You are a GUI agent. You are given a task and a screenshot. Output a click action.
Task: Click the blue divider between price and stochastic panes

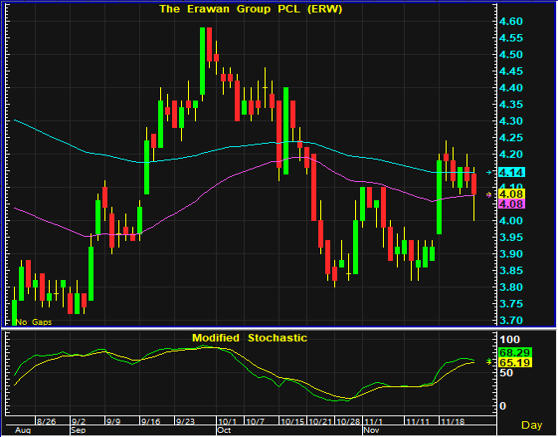(279, 328)
